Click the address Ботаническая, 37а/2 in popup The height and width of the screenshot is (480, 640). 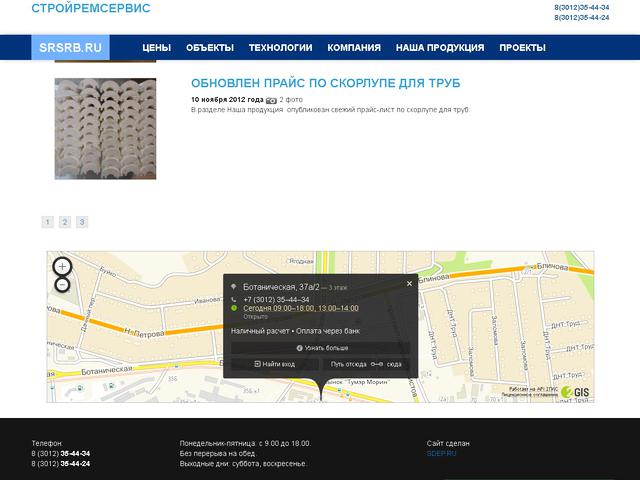(281, 287)
